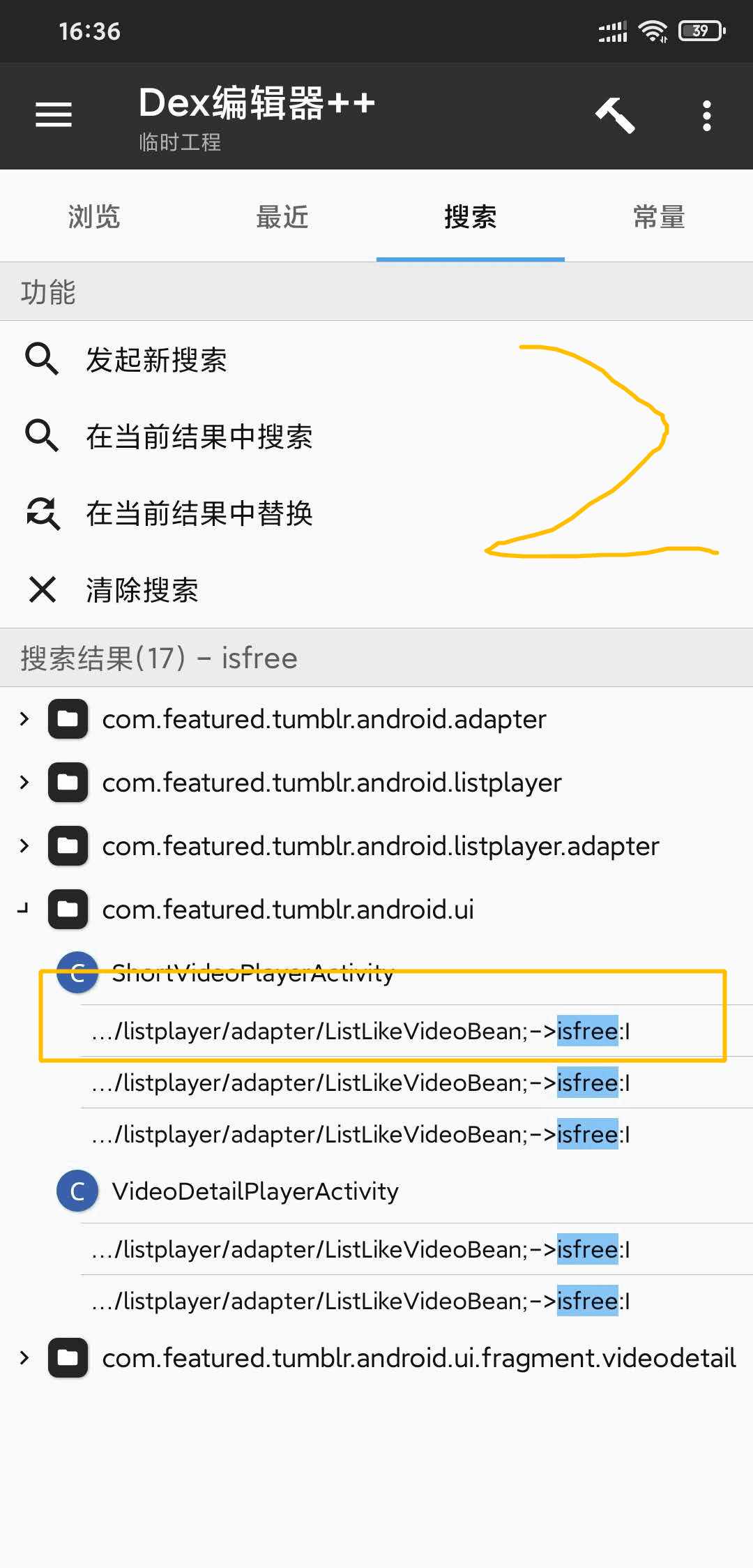Tap the hammer build icon
753x1568 pixels.
615,115
